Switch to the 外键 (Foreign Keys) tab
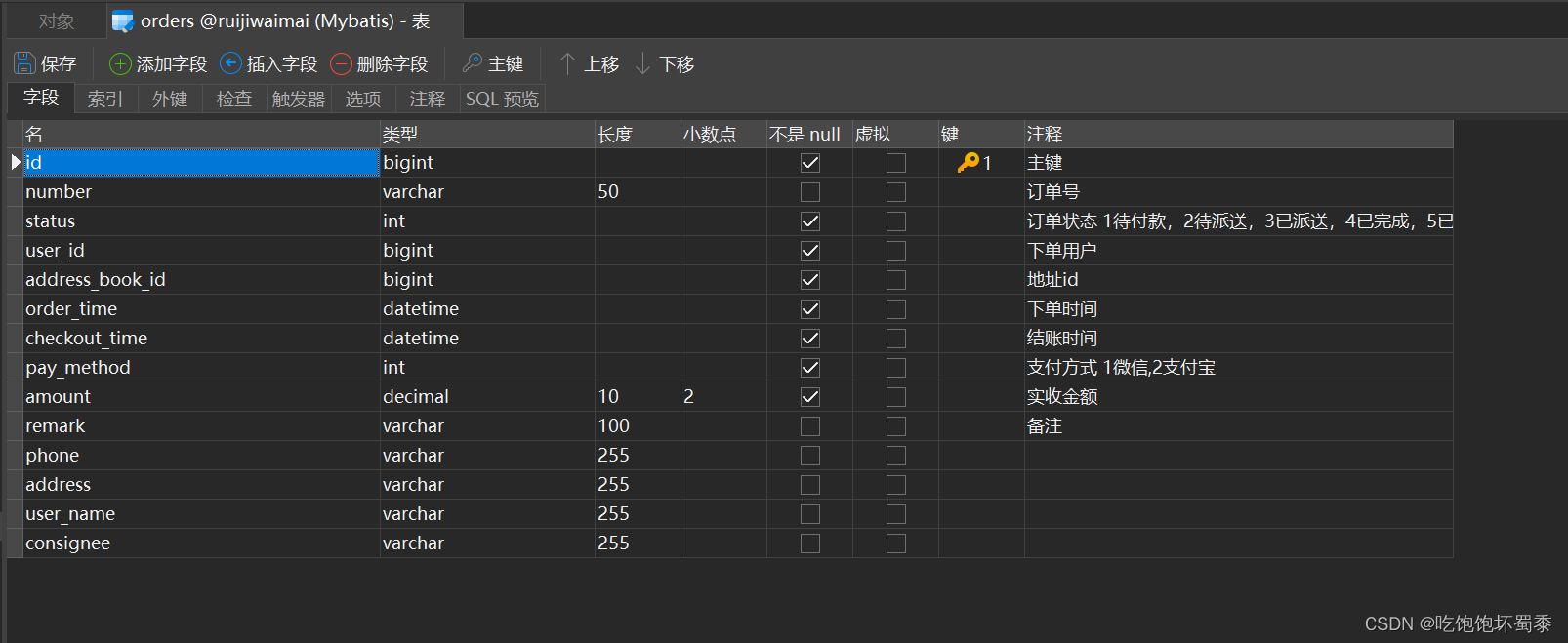This screenshot has width=1568, height=643. pos(170,99)
